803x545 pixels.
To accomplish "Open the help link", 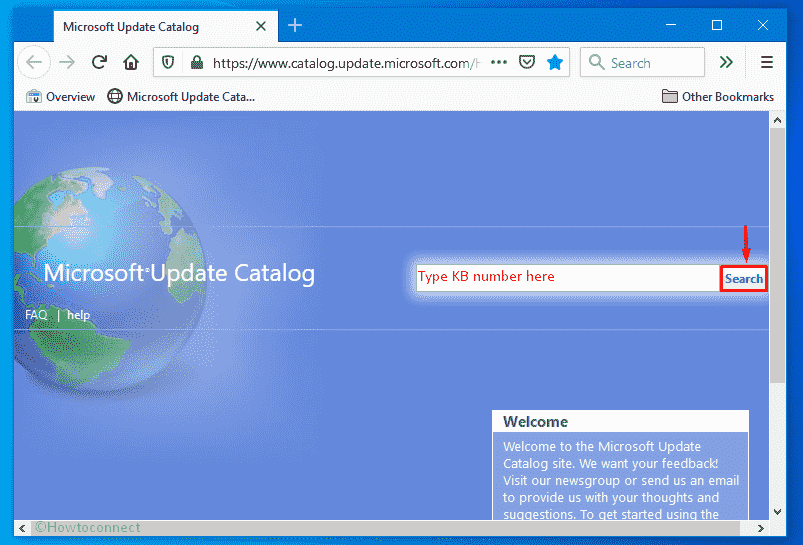I will coord(78,315).
